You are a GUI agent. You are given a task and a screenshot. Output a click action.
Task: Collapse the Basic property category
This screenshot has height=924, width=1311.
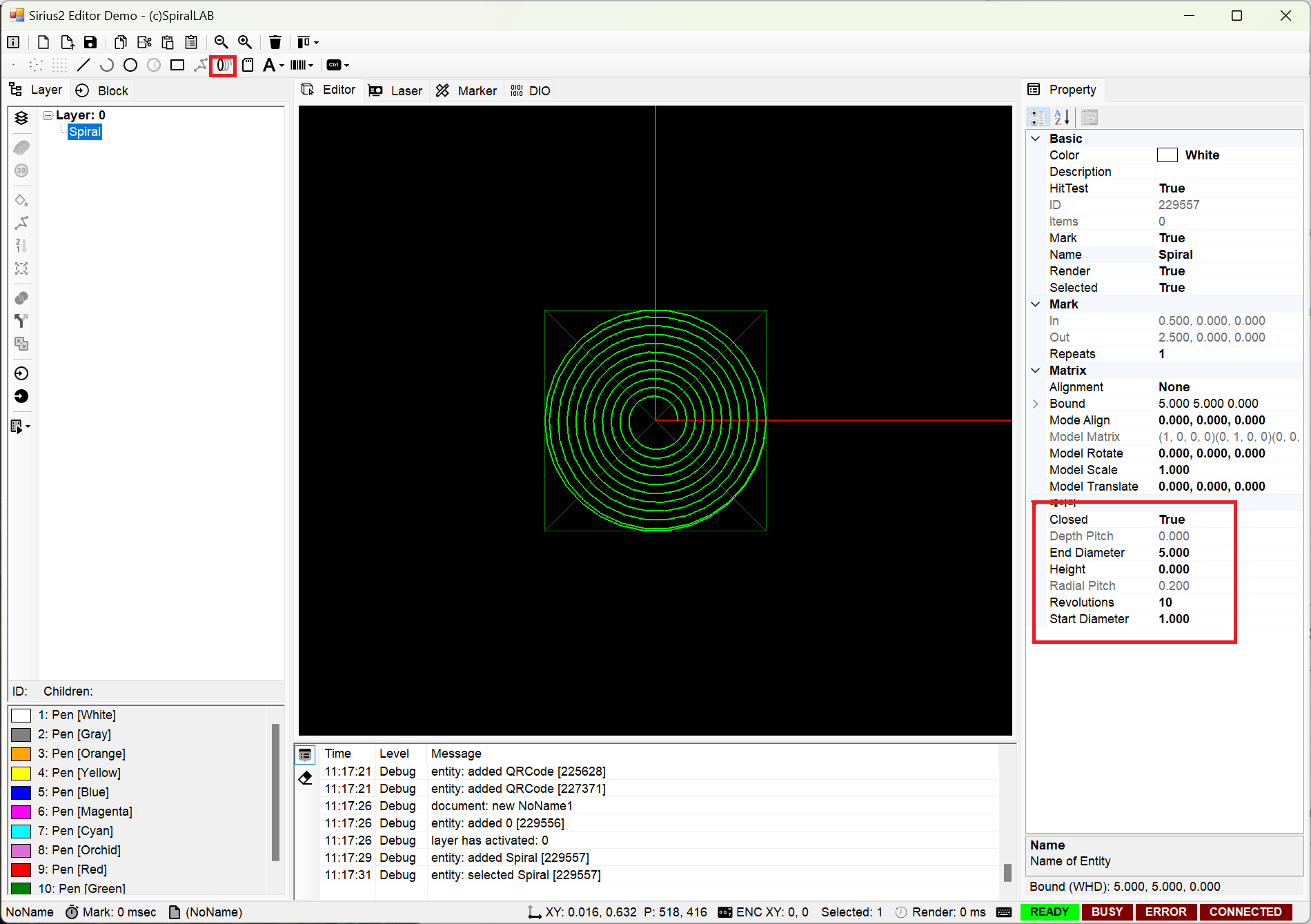pos(1035,139)
